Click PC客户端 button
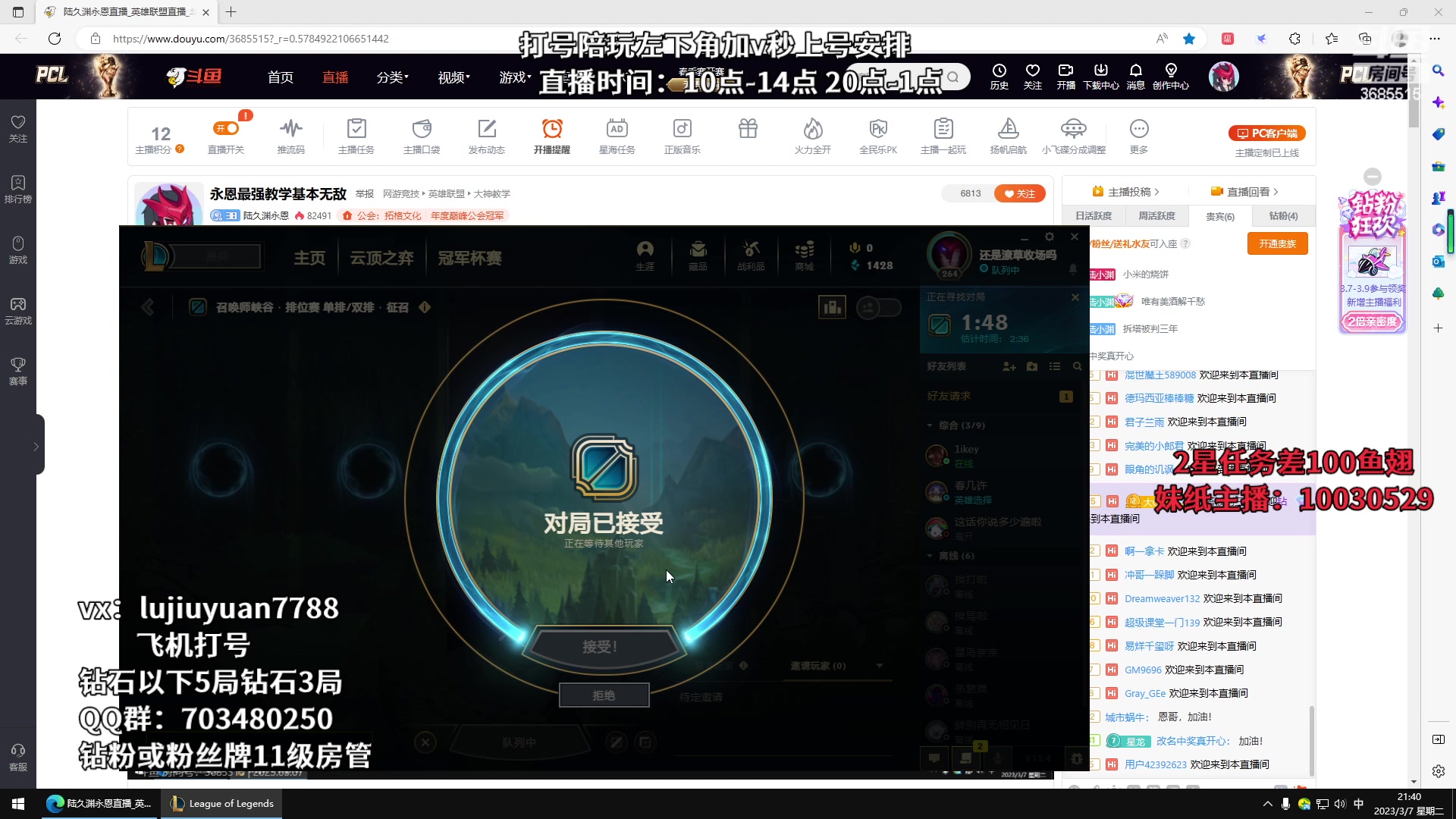The height and width of the screenshot is (819, 1456). [x=1267, y=133]
